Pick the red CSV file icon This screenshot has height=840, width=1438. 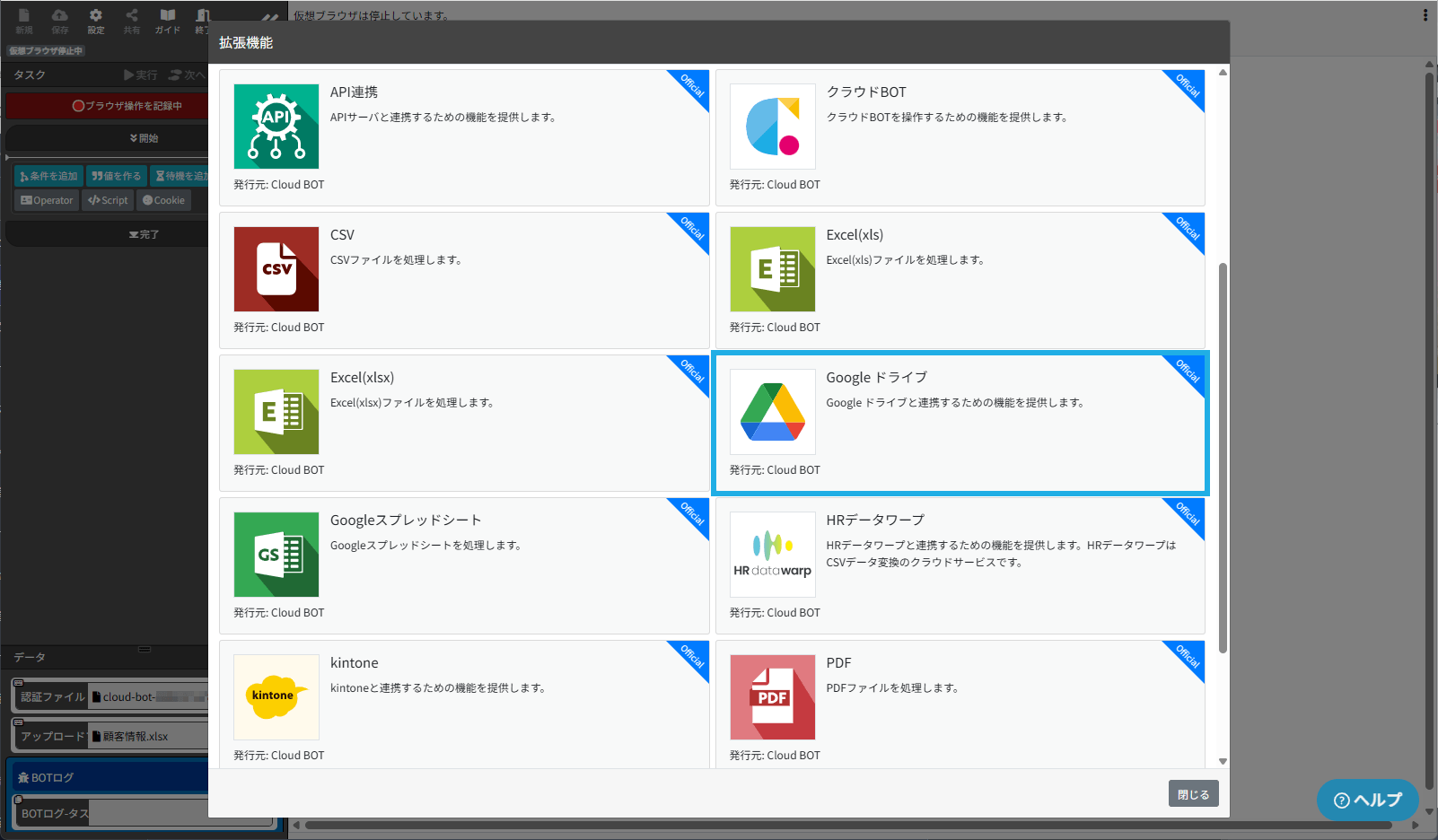[276, 269]
